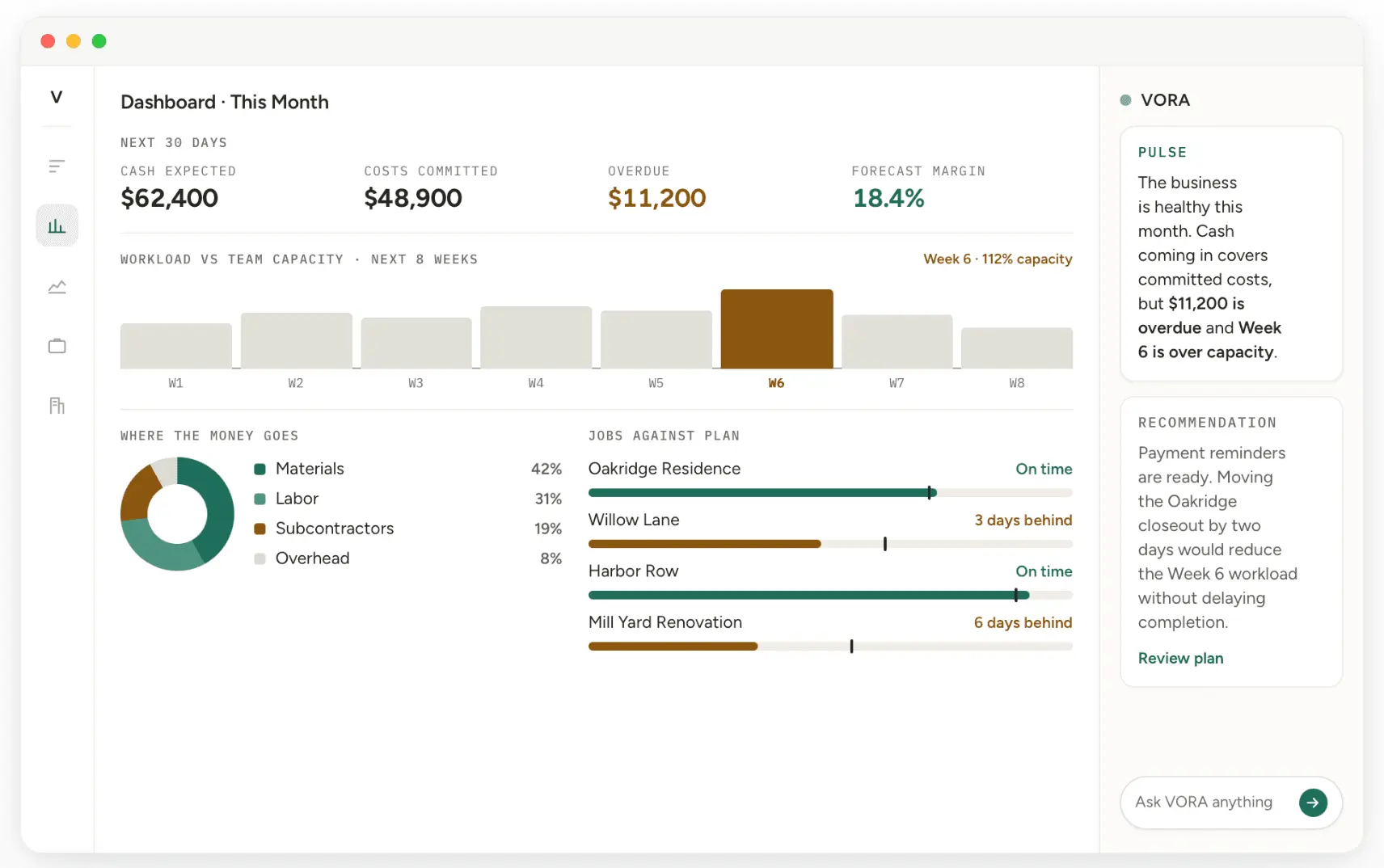Viewport: 1384px width, 868px height.
Task: Click Harbor Row's On time status
Action: click(1044, 571)
